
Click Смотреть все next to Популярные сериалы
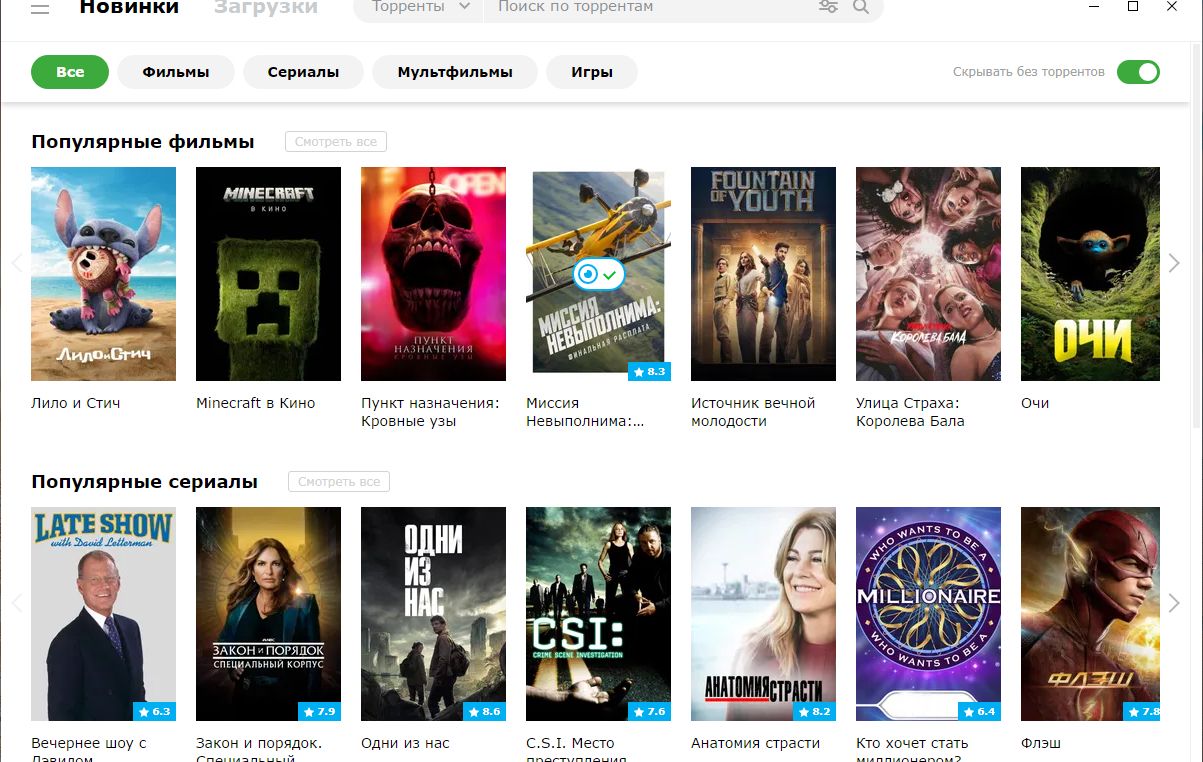(x=339, y=482)
